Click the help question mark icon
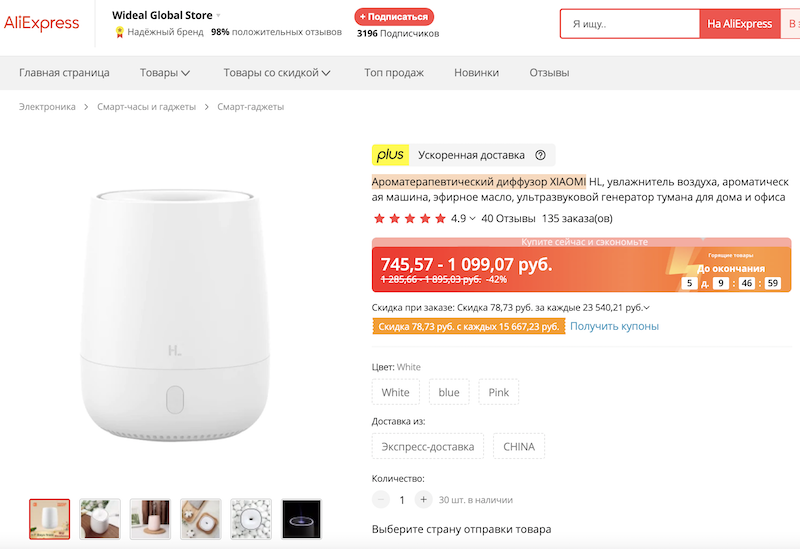 pos(540,155)
